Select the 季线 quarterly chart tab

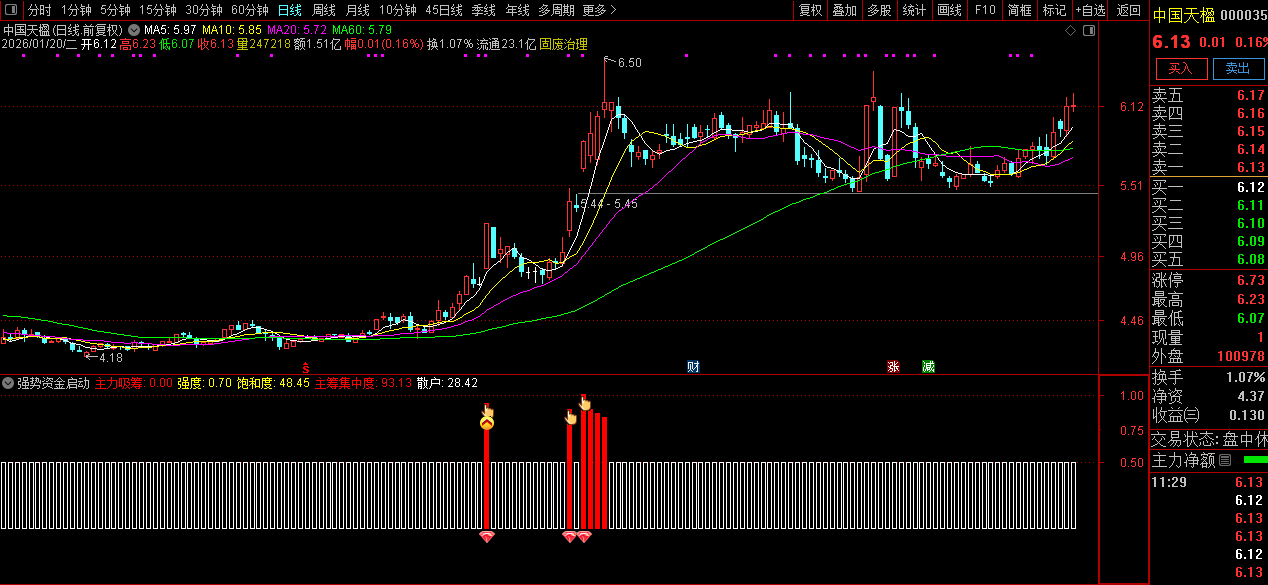pyautogui.click(x=483, y=10)
